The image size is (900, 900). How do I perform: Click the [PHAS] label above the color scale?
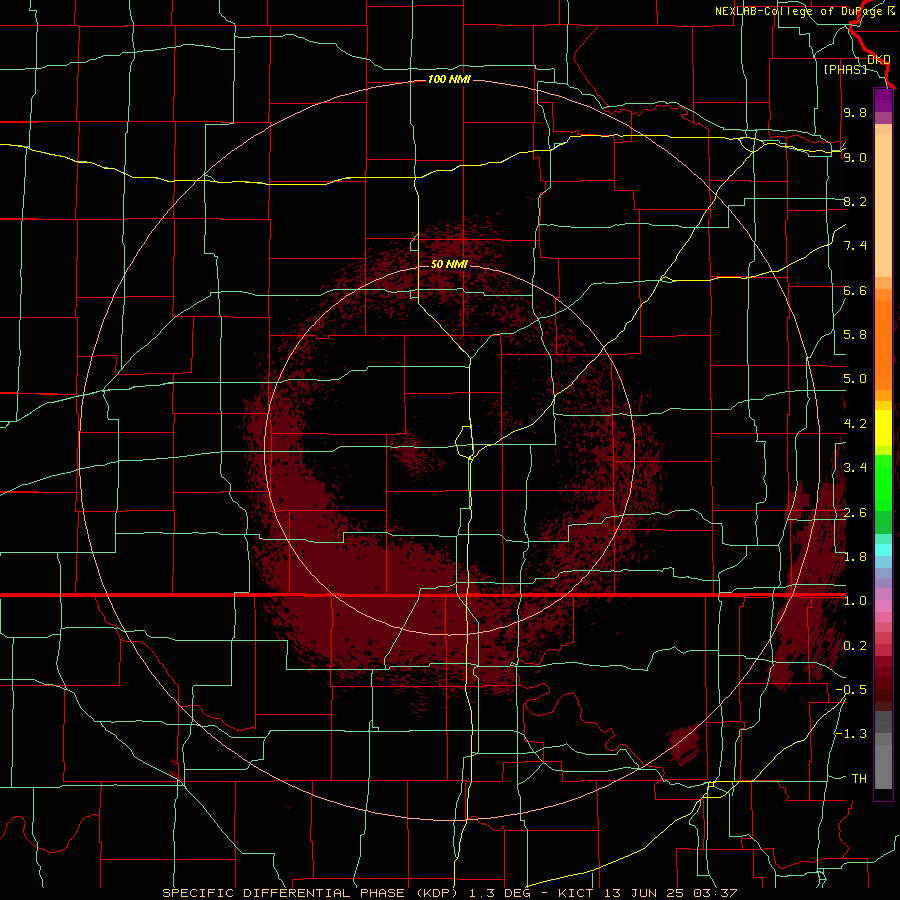(x=845, y=69)
